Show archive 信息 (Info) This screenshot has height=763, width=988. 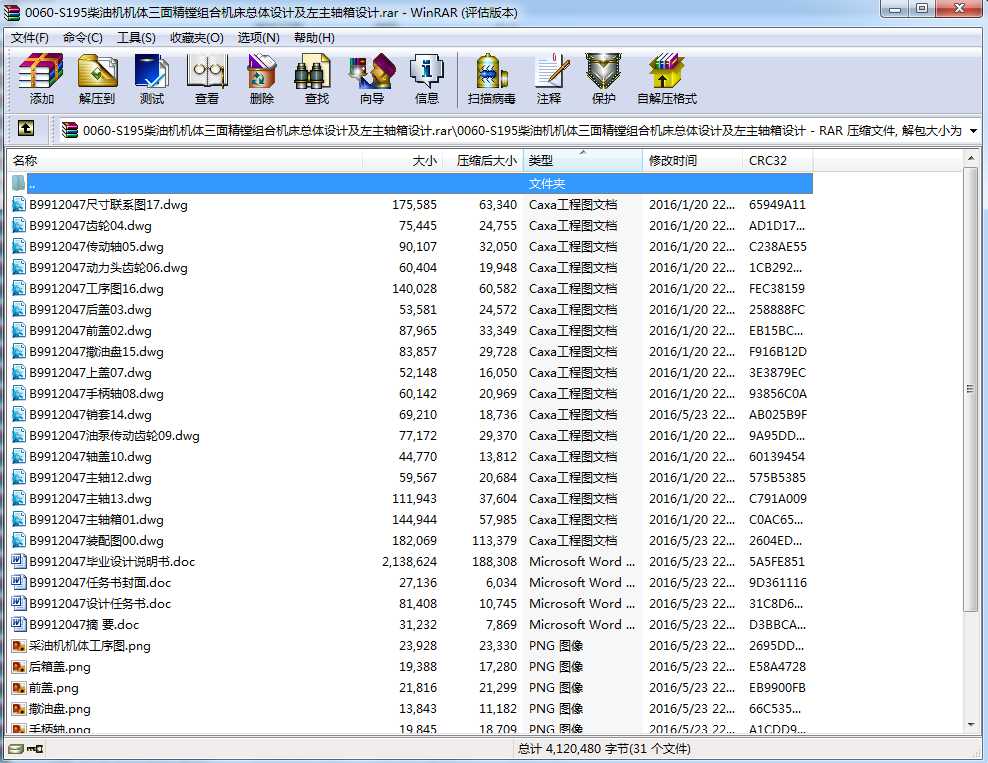coord(427,79)
